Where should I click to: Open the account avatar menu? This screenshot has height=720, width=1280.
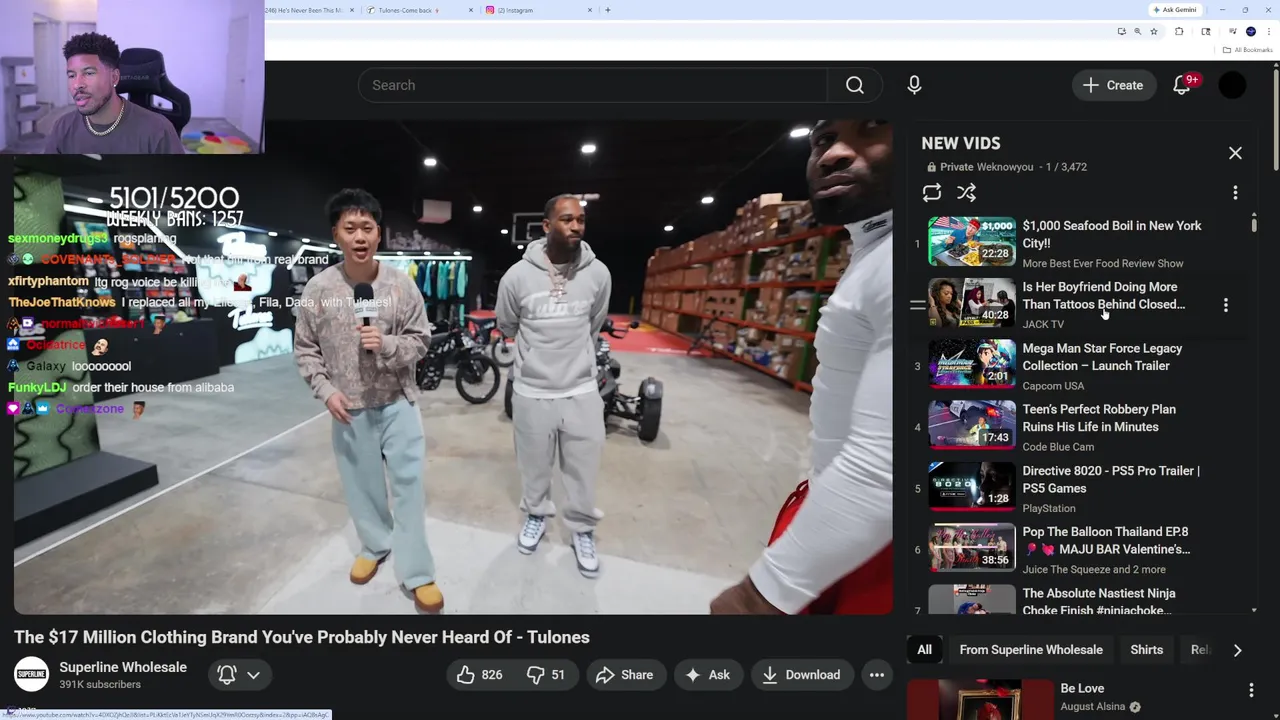coord(1232,85)
